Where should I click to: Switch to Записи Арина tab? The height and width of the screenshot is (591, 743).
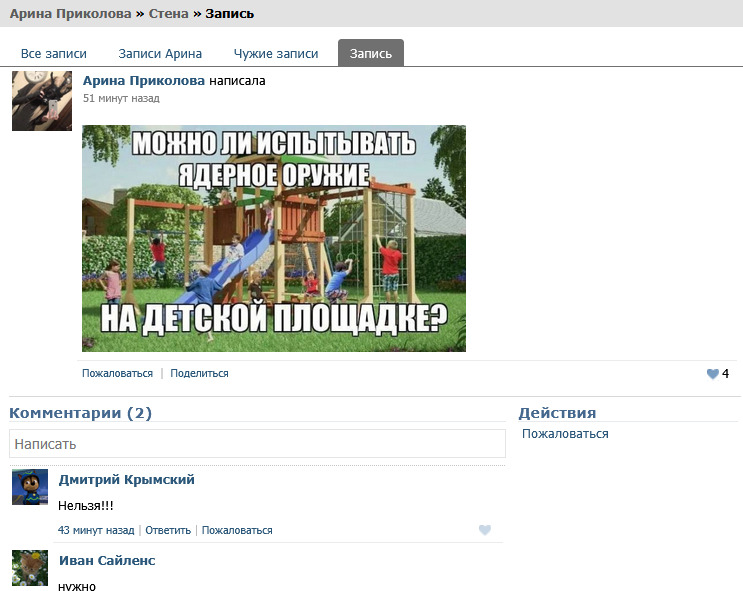160,54
